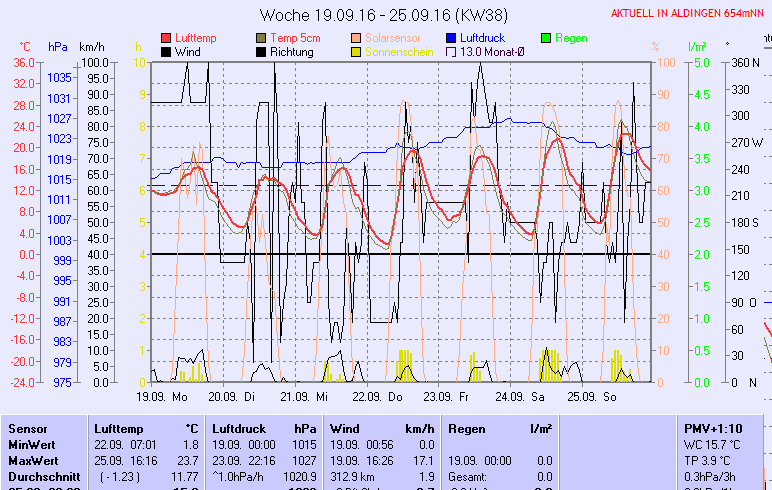Click the white 13.0 Monat-Ø legend box
772x490 pixels.
pos(452,52)
